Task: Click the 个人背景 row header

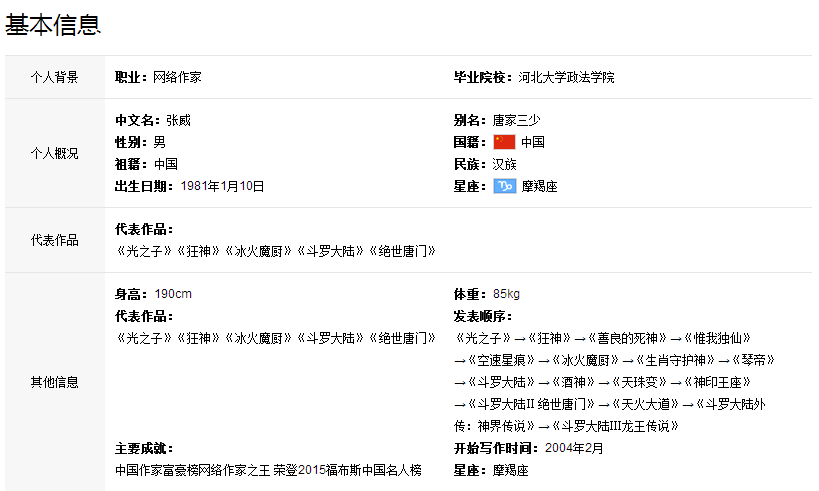Action: tap(54, 77)
